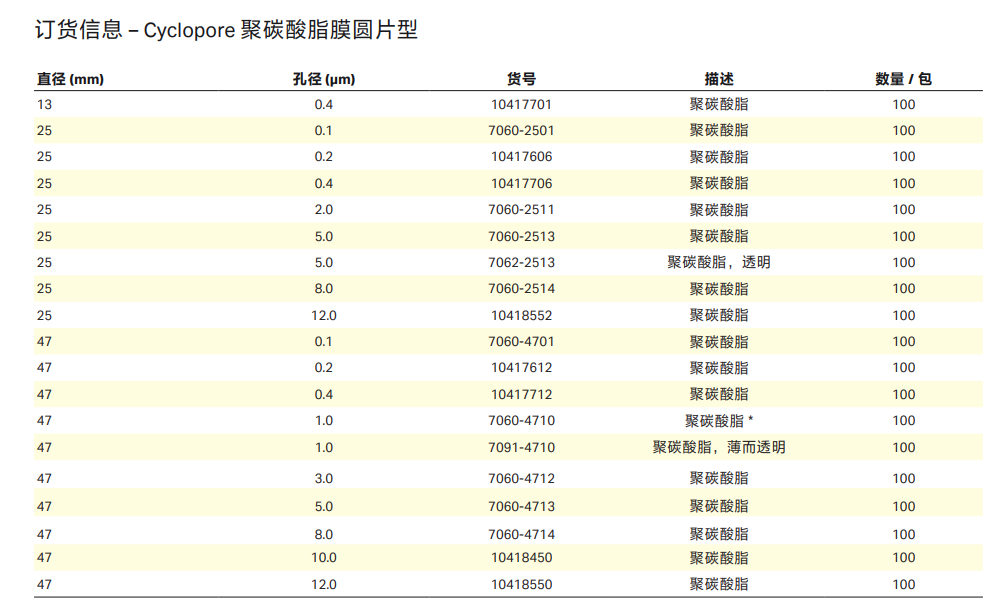Select the 聚碳酸脂，透明 description cell
Screen dimensions: 992x607
click(x=718, y=263)
